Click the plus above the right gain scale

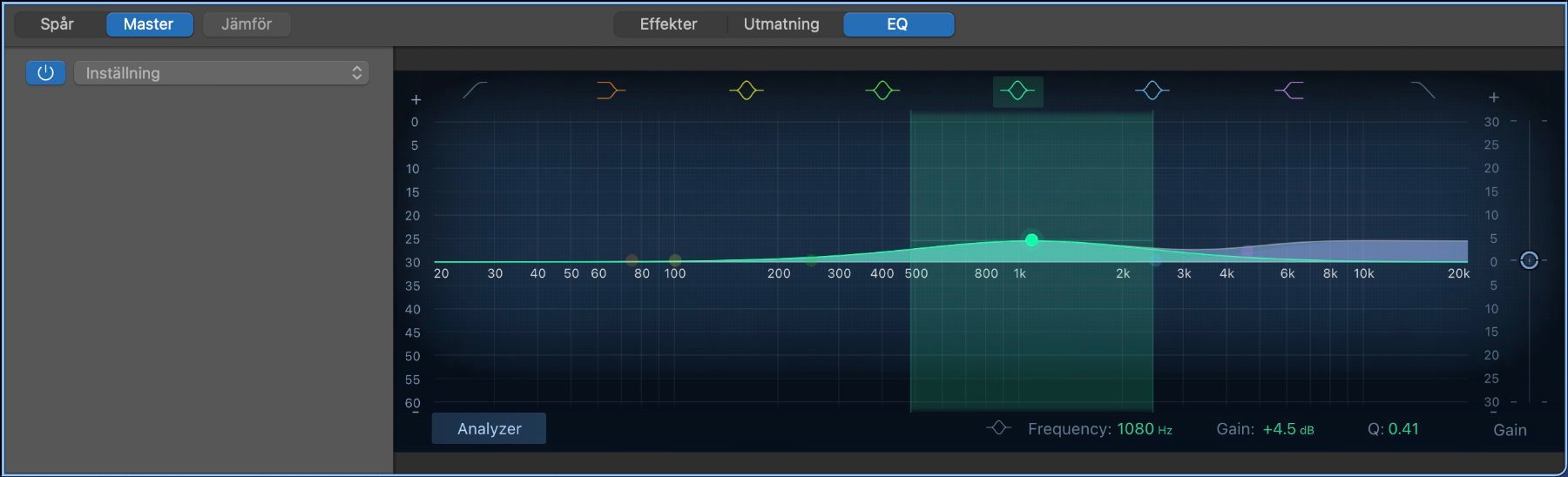pyautogui.click(x=1493, y=97)
